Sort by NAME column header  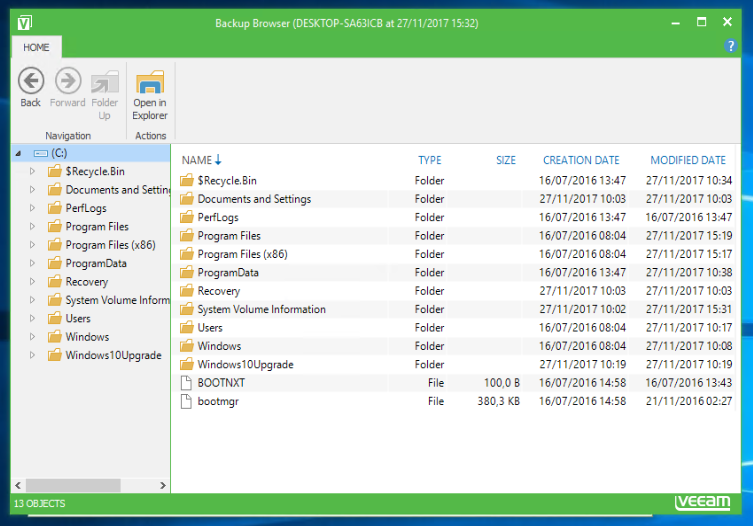196,160
